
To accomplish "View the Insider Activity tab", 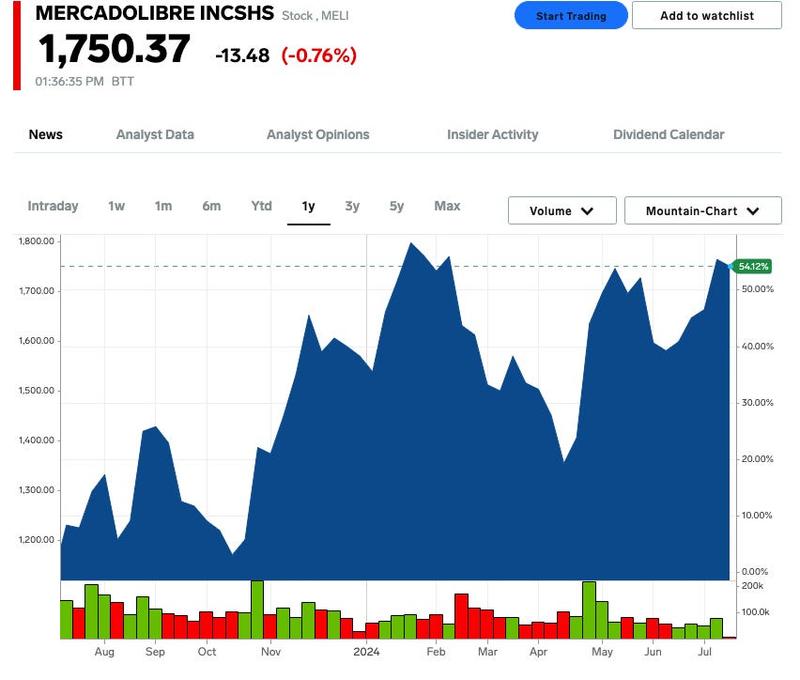I will click(492, 135).
